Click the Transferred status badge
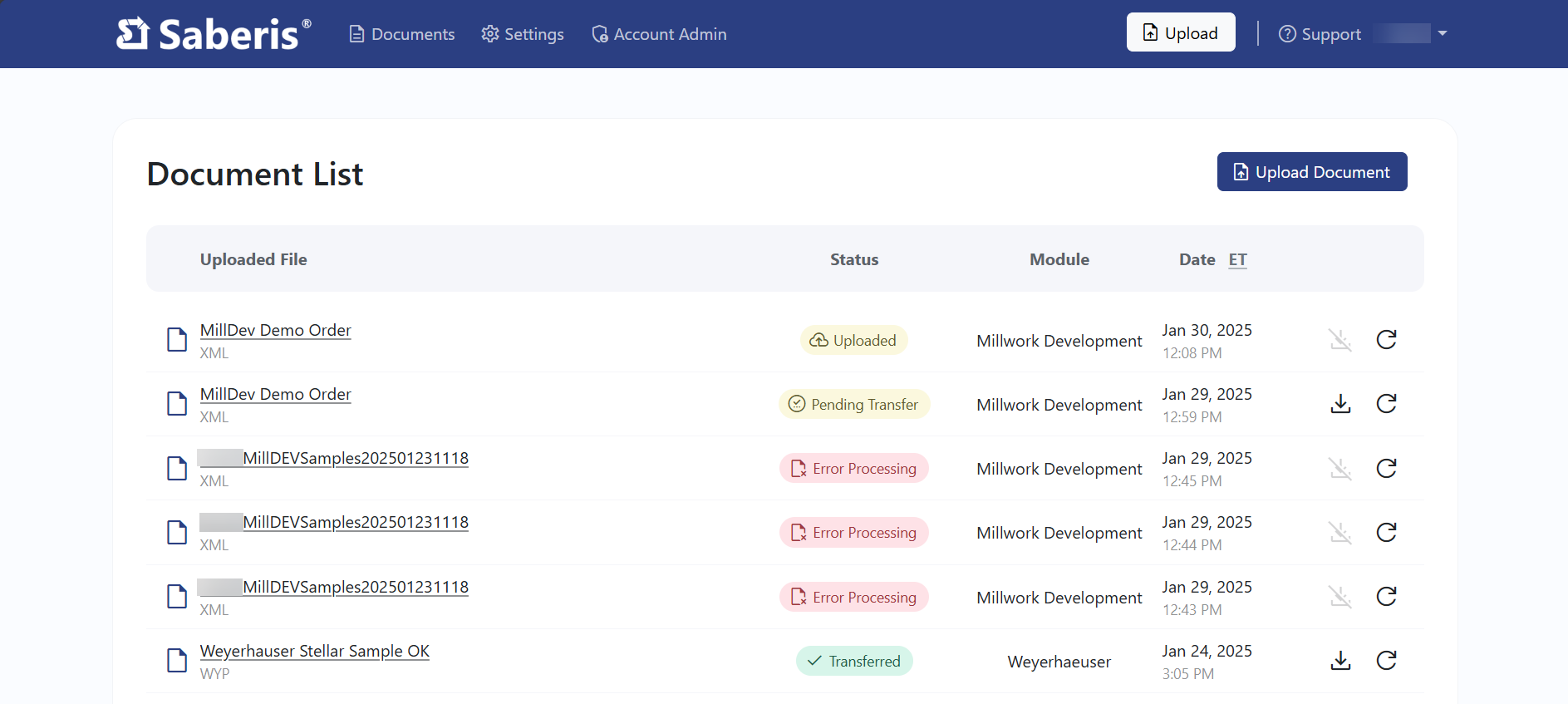Image resolution: width=1568 pixels, height=704 pixels. [x=854, y=662]
